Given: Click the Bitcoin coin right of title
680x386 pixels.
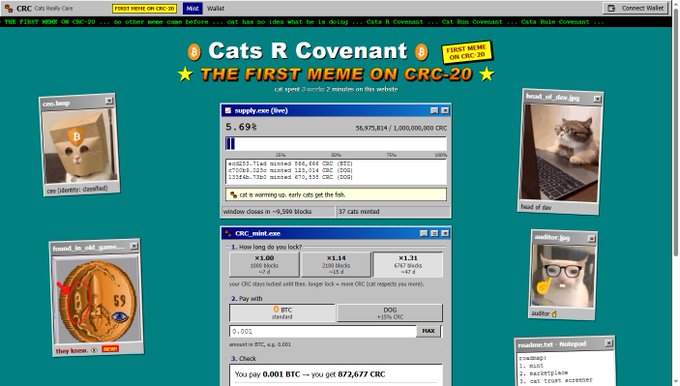Looking at the screenshot, I should click(421, 52).
